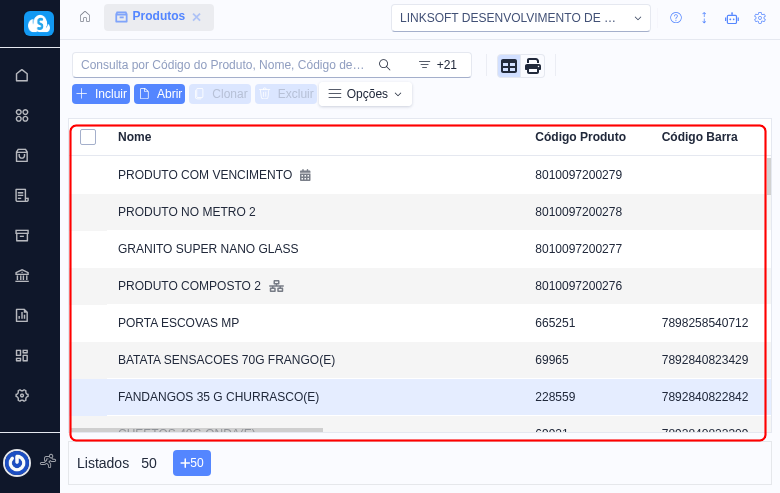The image size is (780, 493).
Task: Open the +21 filters button
Action: coord(438,65)
